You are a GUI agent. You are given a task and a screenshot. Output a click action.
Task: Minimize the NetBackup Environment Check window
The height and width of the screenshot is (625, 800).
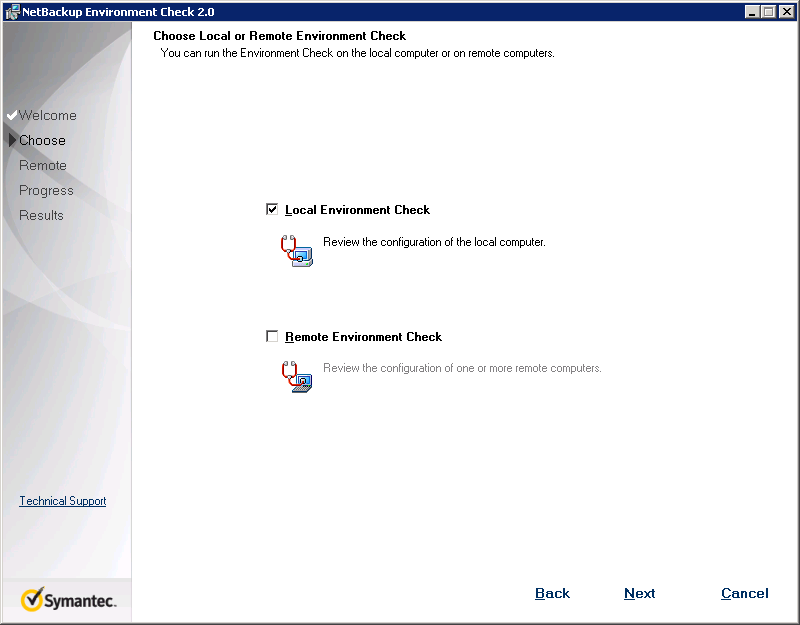click(752, 12)
